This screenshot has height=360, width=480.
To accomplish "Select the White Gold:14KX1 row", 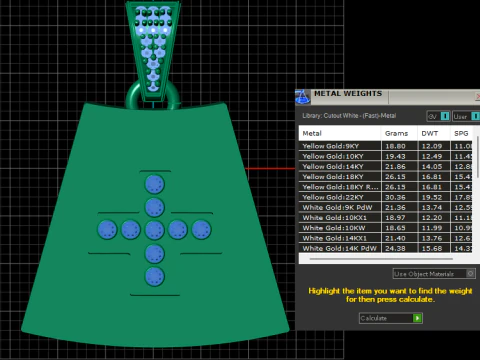I will click(385, 238).
